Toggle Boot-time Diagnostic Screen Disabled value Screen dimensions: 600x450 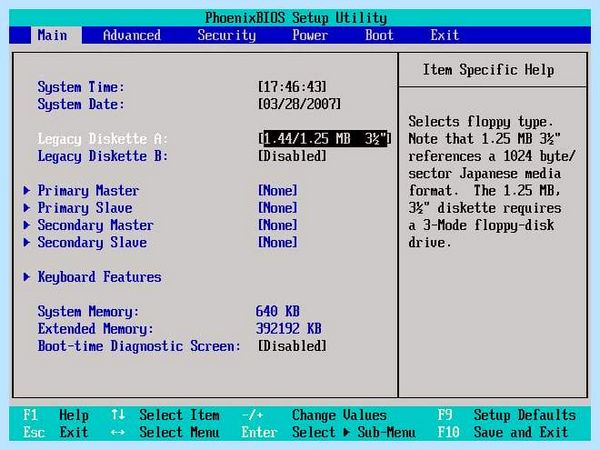[292, 346]
